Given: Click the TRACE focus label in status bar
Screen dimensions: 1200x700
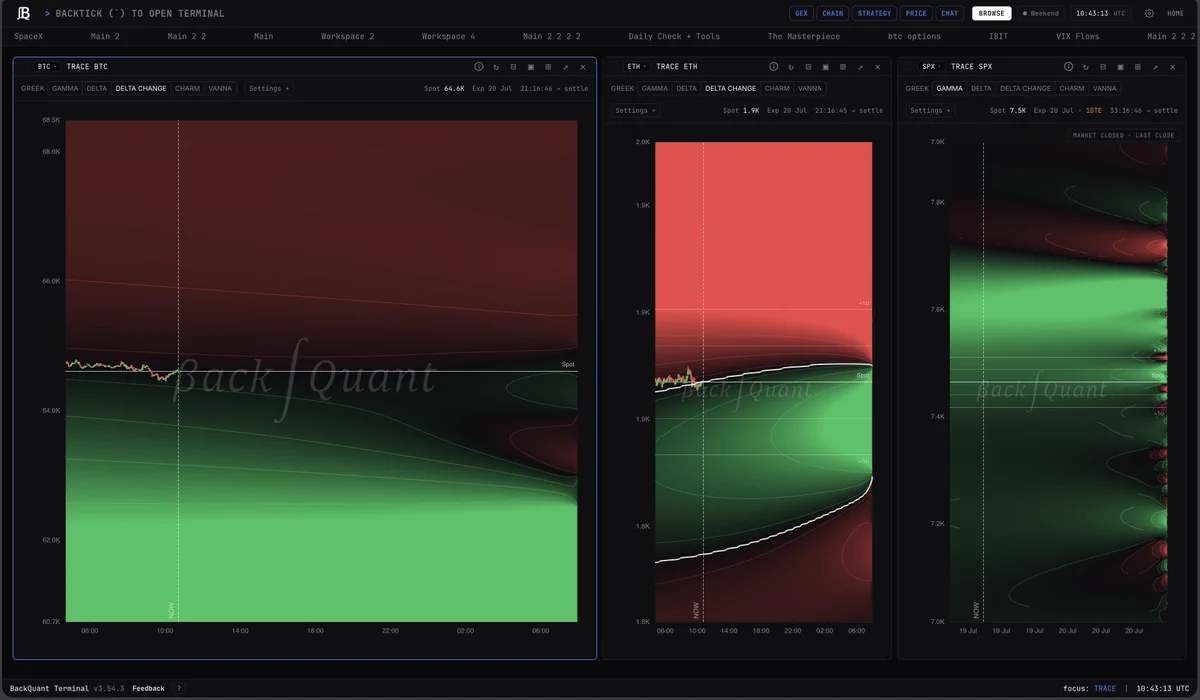Looking at the screenshot, I should (1105, 688).
